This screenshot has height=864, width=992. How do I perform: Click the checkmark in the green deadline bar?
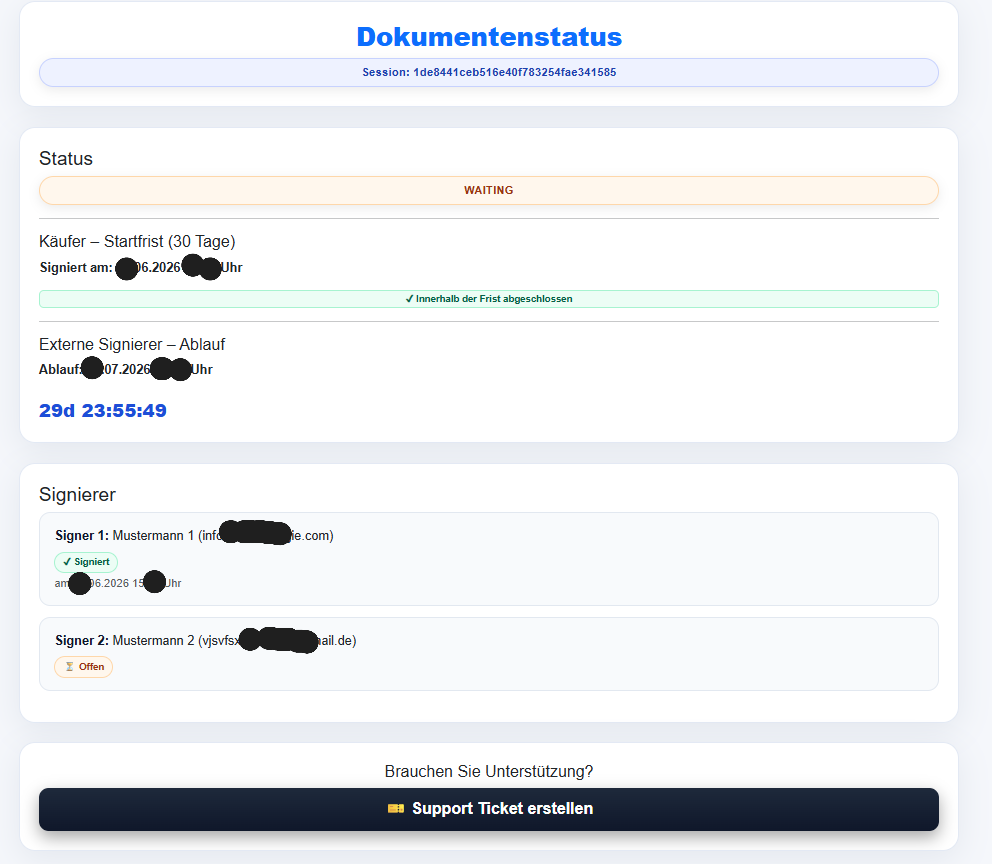[409, 299]
